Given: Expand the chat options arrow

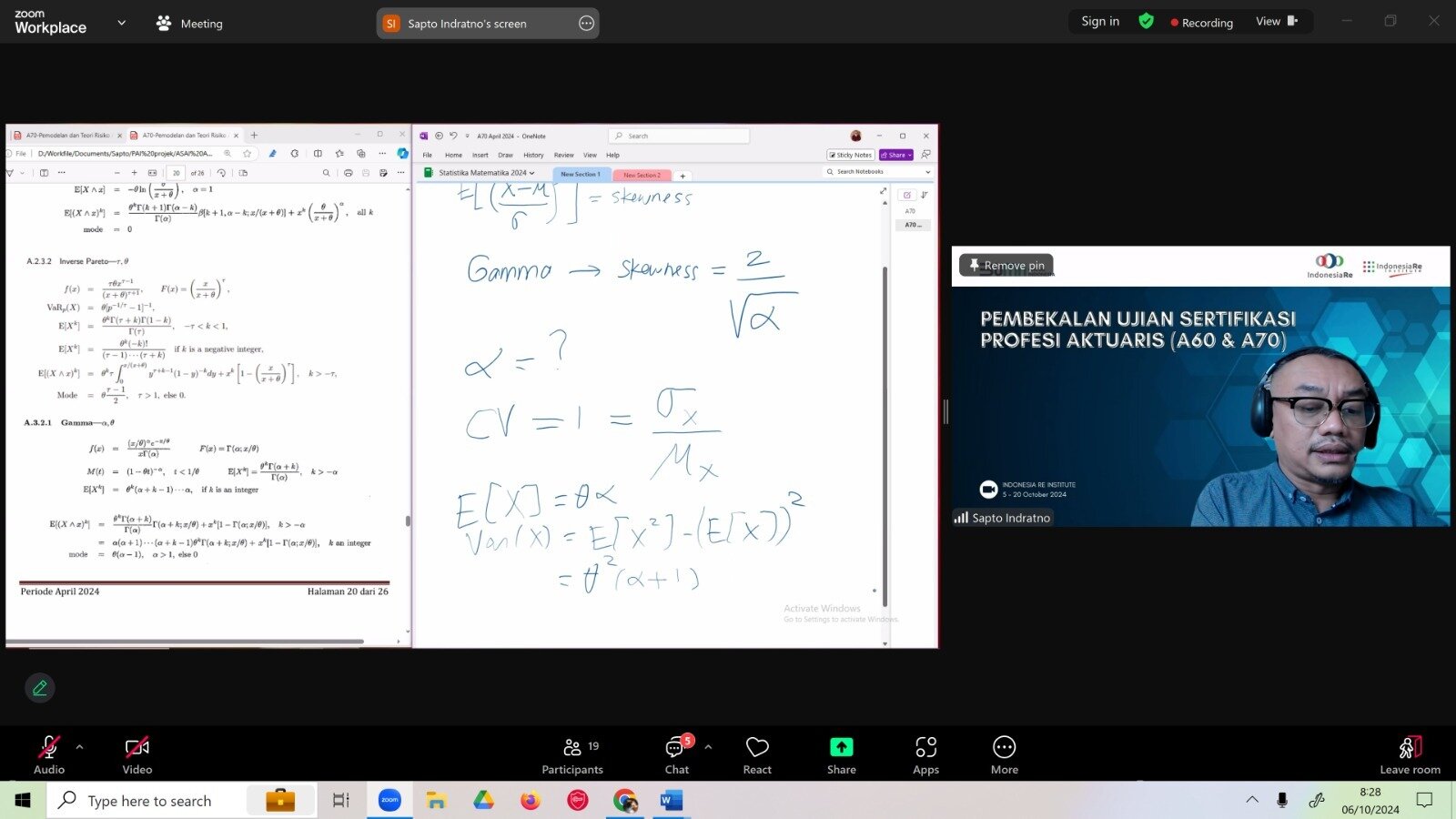Looking at the screenshot, I should point(708,746).
